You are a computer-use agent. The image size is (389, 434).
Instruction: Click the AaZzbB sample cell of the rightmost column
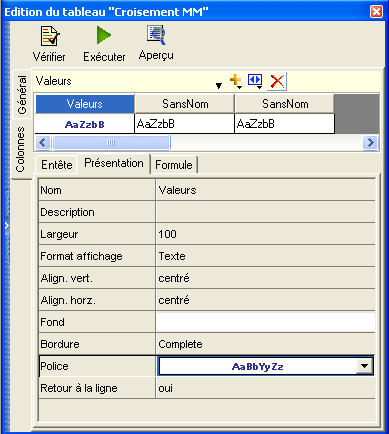click(285, 124)
